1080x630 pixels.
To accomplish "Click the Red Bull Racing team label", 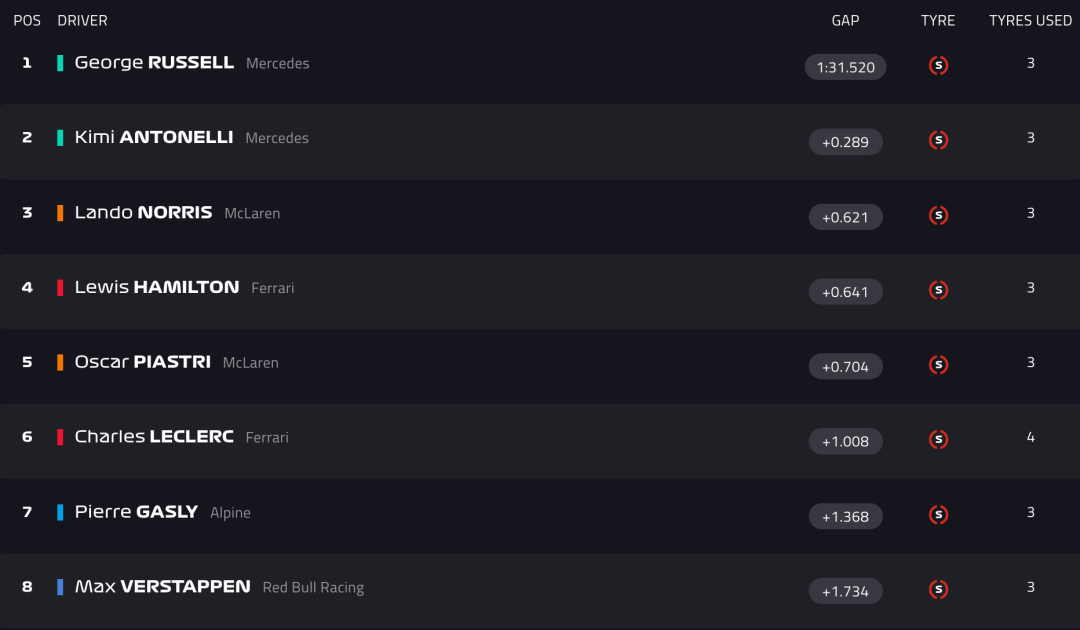I will pyautogui.click(x=313, y=588).
